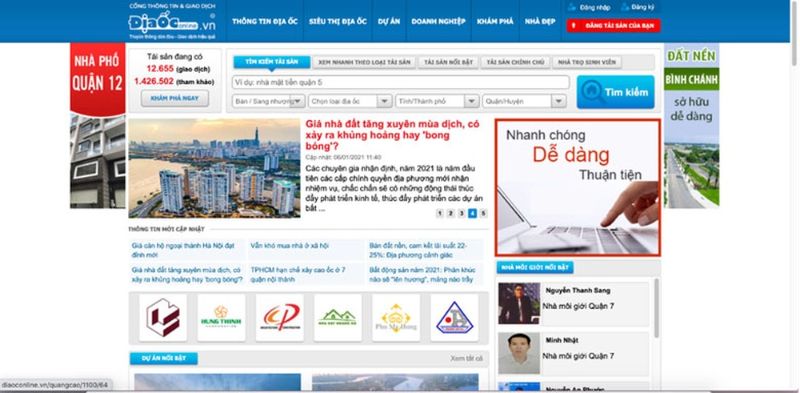Click the red CP company logo
The height and width of the screenshot is (393, 800).
click(280, 317)
